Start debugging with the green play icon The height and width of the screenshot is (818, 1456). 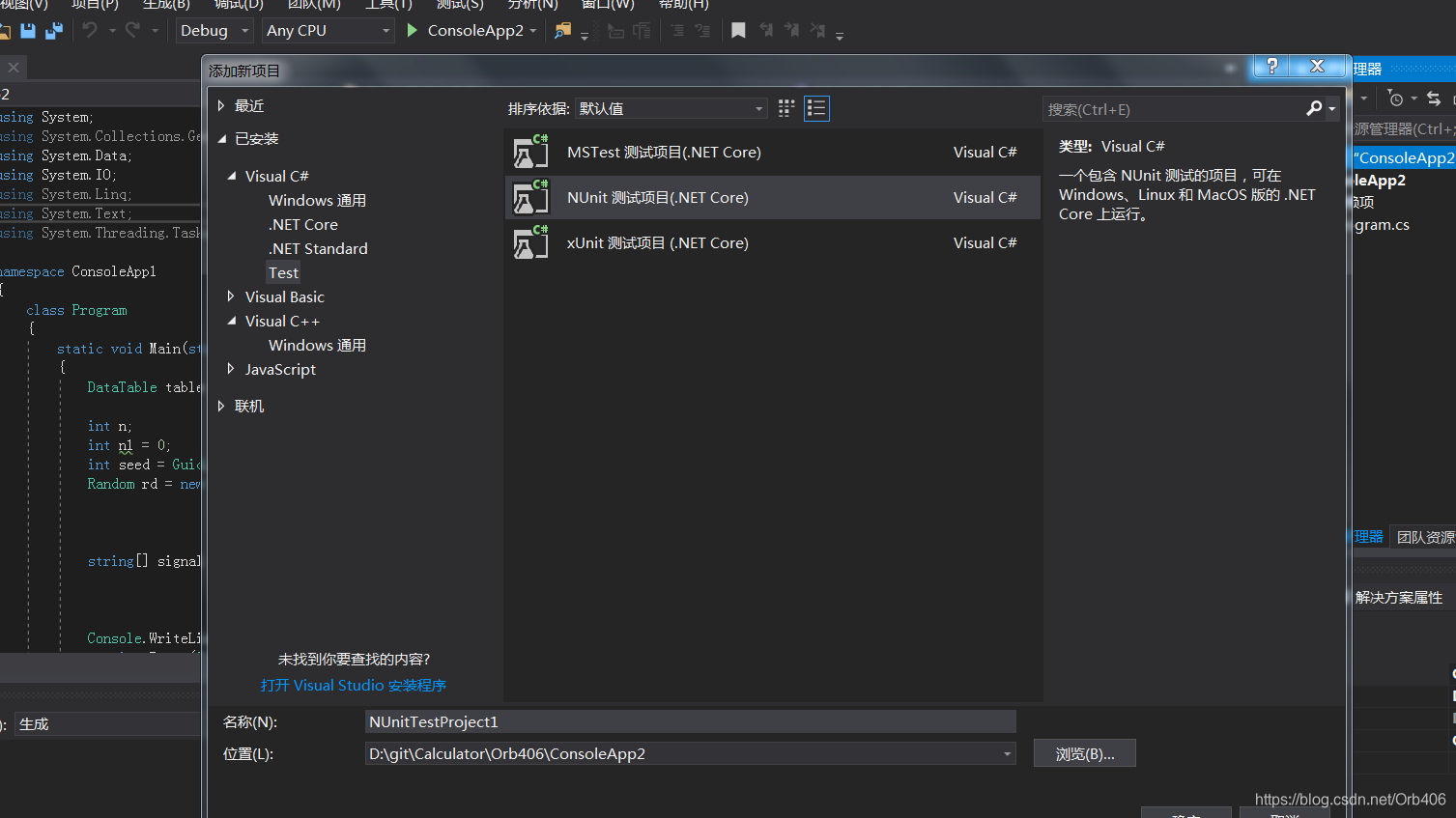point(413,30)
